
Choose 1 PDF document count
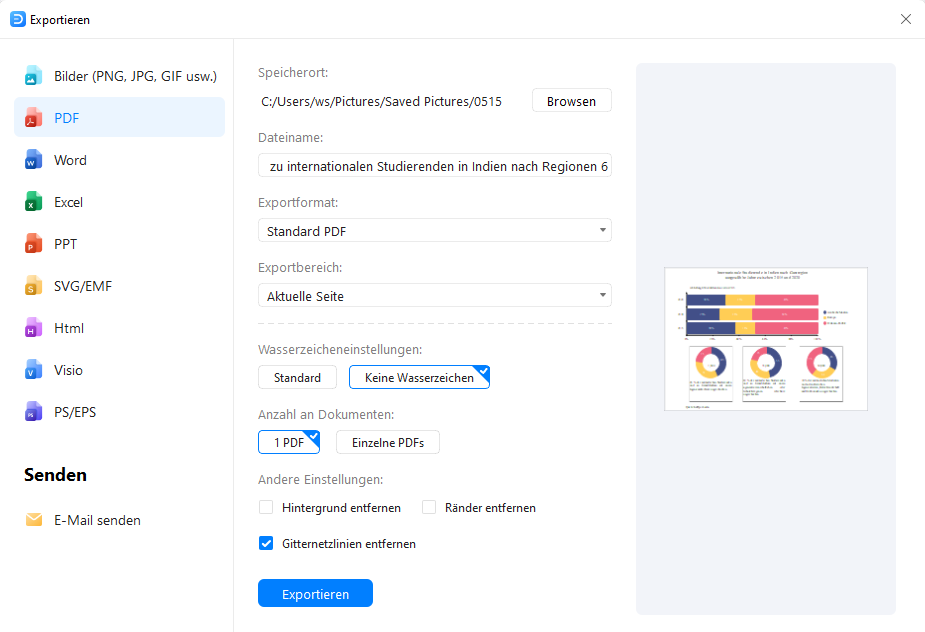[x=289, y=442]
